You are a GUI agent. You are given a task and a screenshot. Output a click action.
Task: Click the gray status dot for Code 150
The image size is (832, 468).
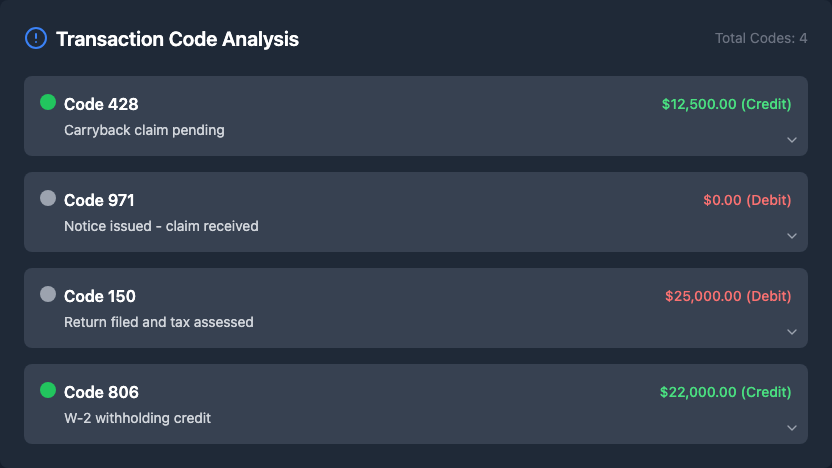(x=48, y=294)
